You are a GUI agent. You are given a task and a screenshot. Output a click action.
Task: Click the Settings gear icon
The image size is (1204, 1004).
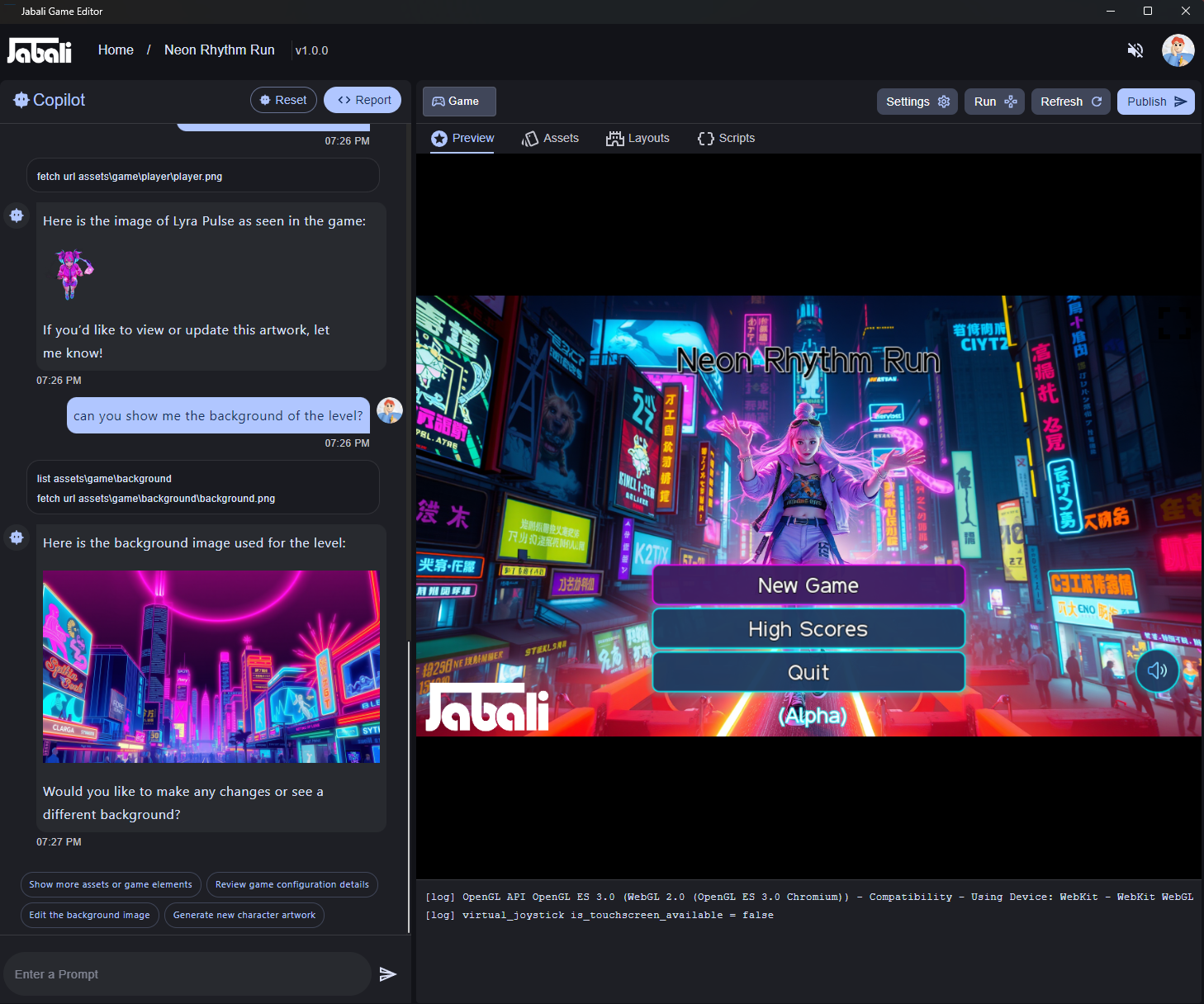(944, 102)
